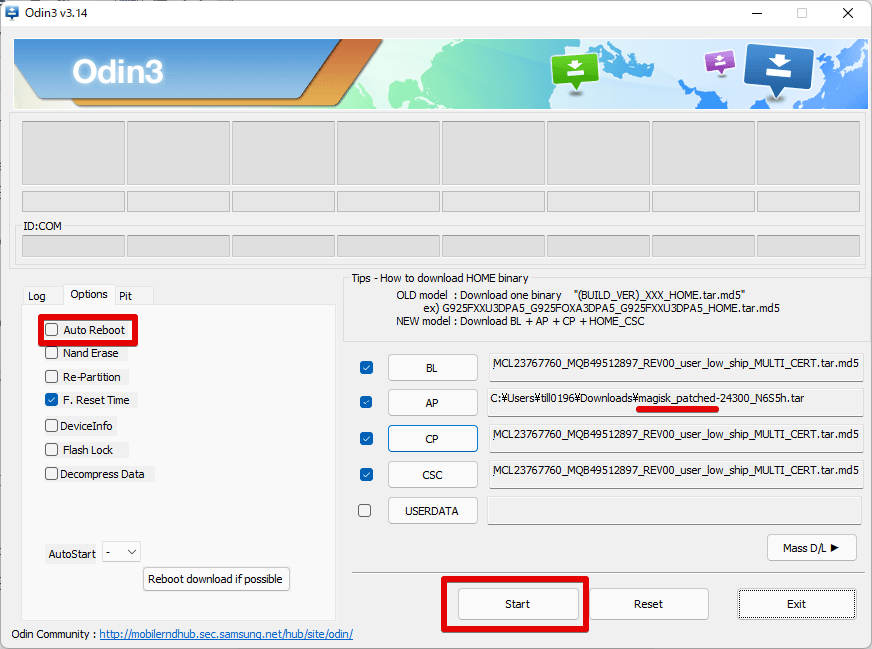
Task: Open the Odin Community hyperlink
Action: [x=225, y=634]
